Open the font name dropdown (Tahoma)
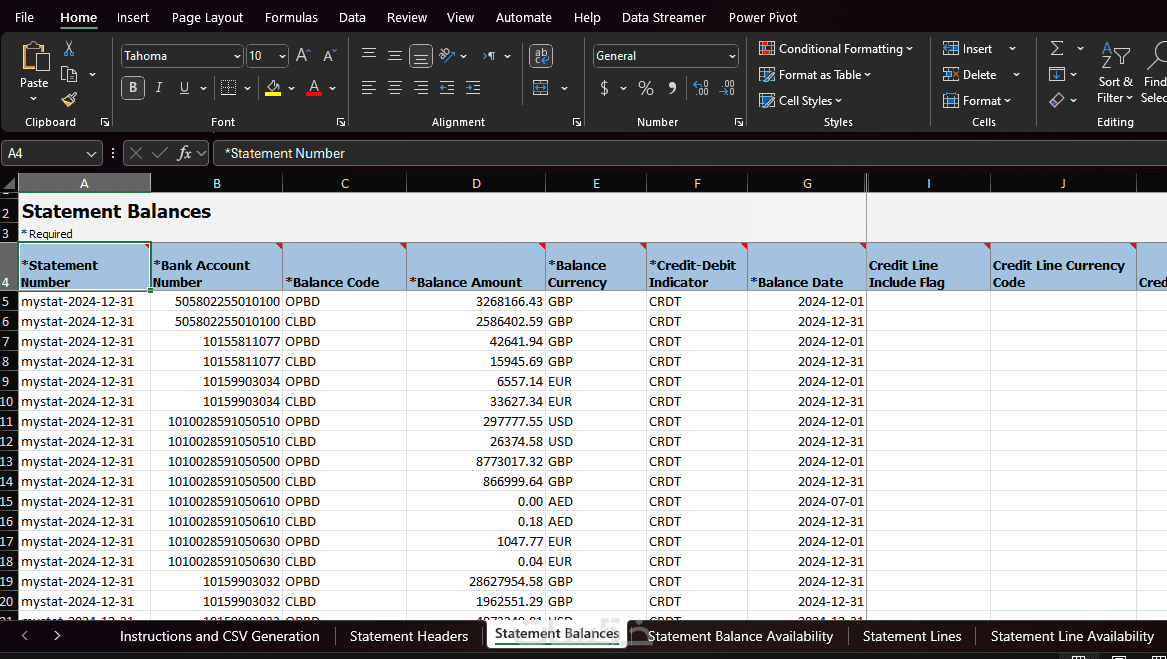 click(182, 56)
